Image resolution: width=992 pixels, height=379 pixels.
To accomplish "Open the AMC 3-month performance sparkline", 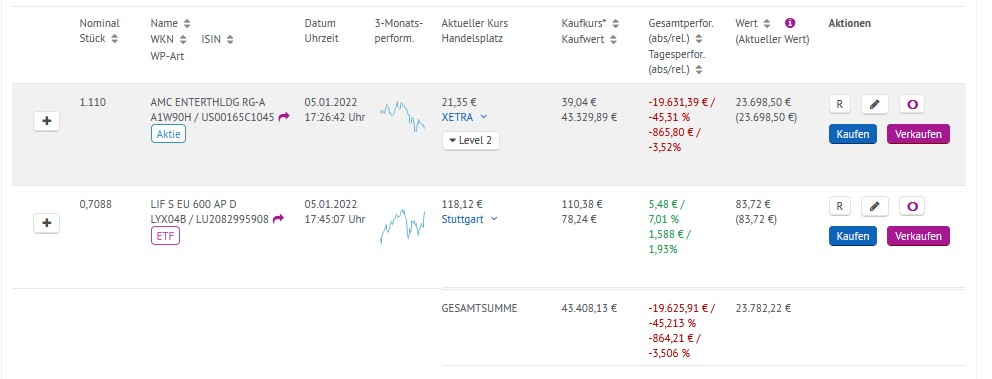I will (x=402, y=116).
